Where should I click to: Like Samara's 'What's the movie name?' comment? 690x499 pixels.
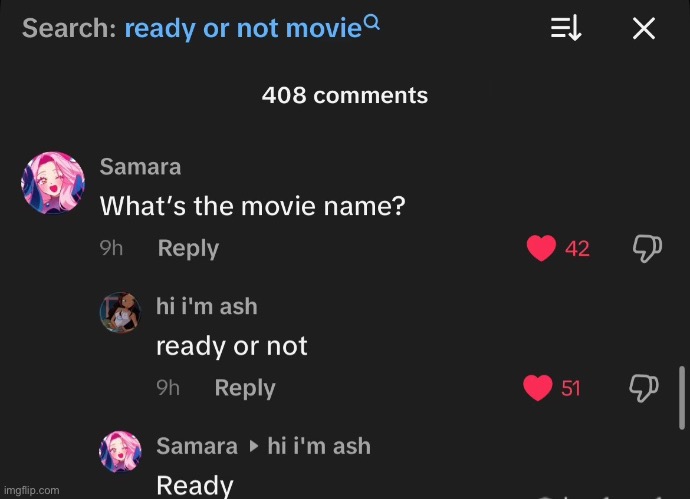541,248
